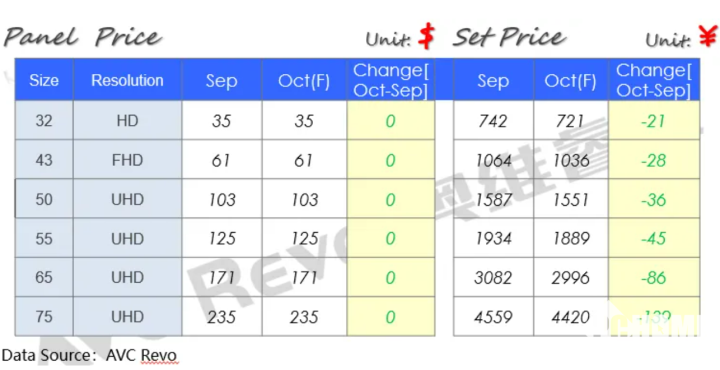Click the set price value 4559

point(493,317)
